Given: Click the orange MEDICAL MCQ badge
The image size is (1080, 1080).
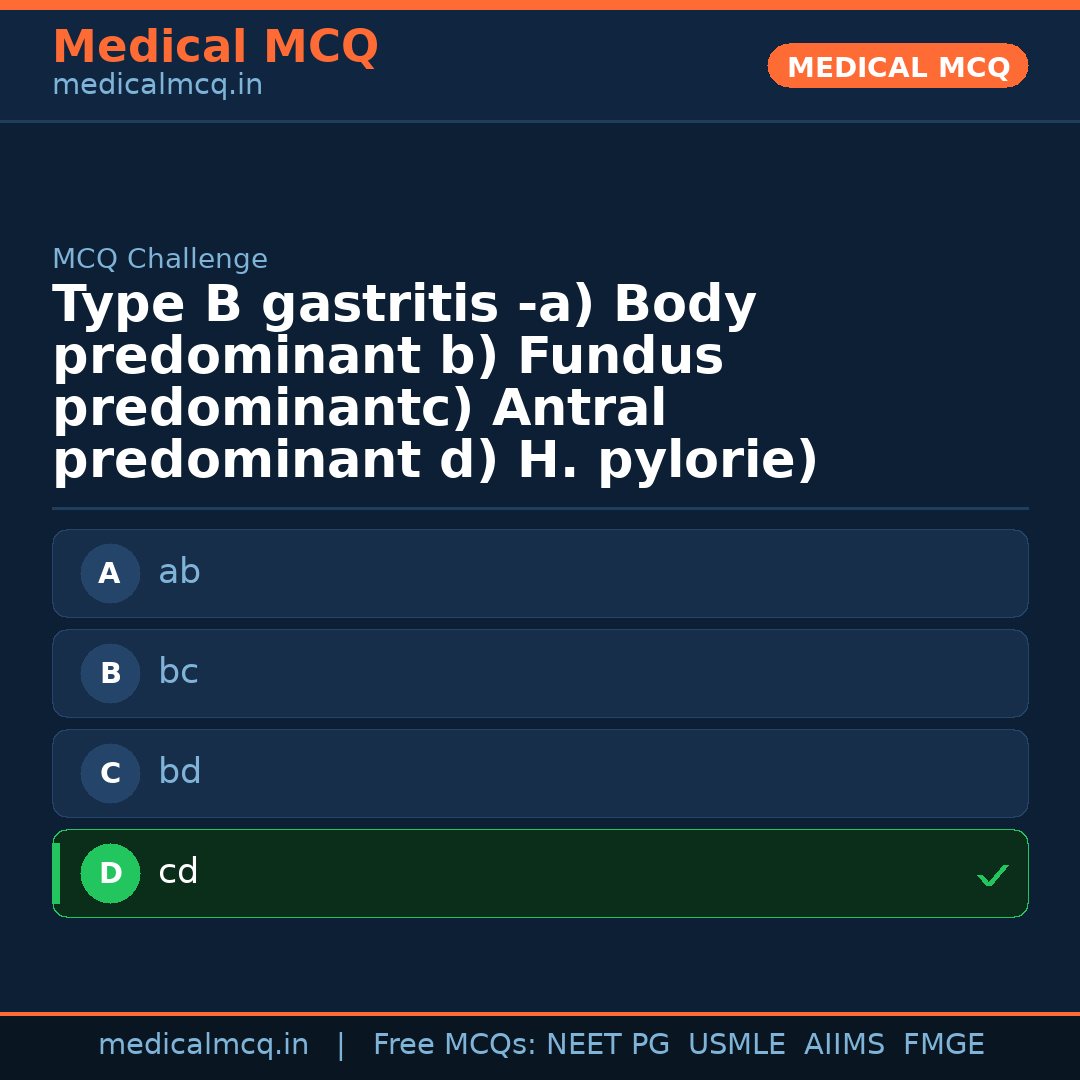Looking at the screenshot, I should (x=897, y=66).
